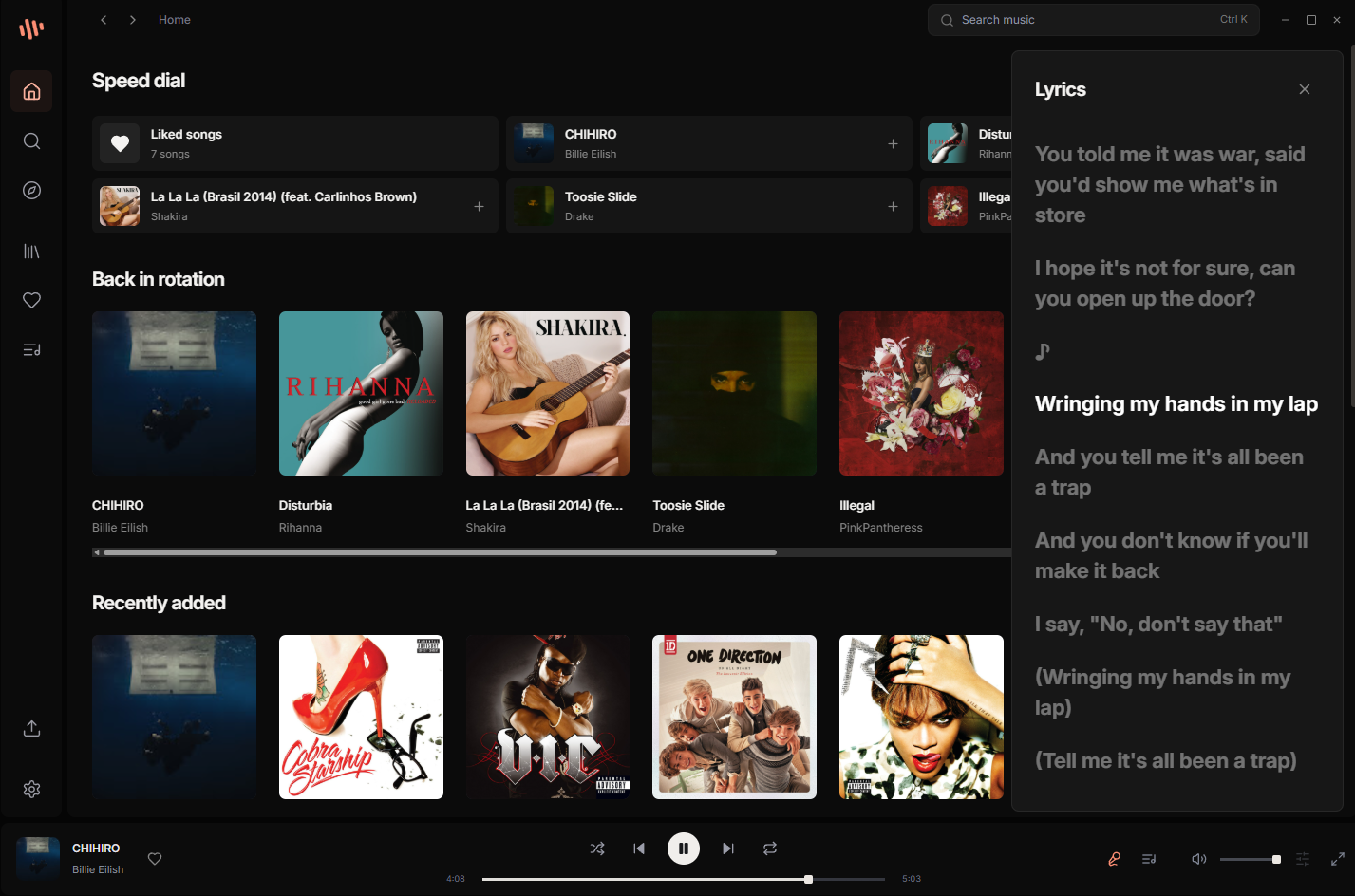Click the plus next to CHIHIRO speed dial
The image size is (1355, 896).
[893, 143]
